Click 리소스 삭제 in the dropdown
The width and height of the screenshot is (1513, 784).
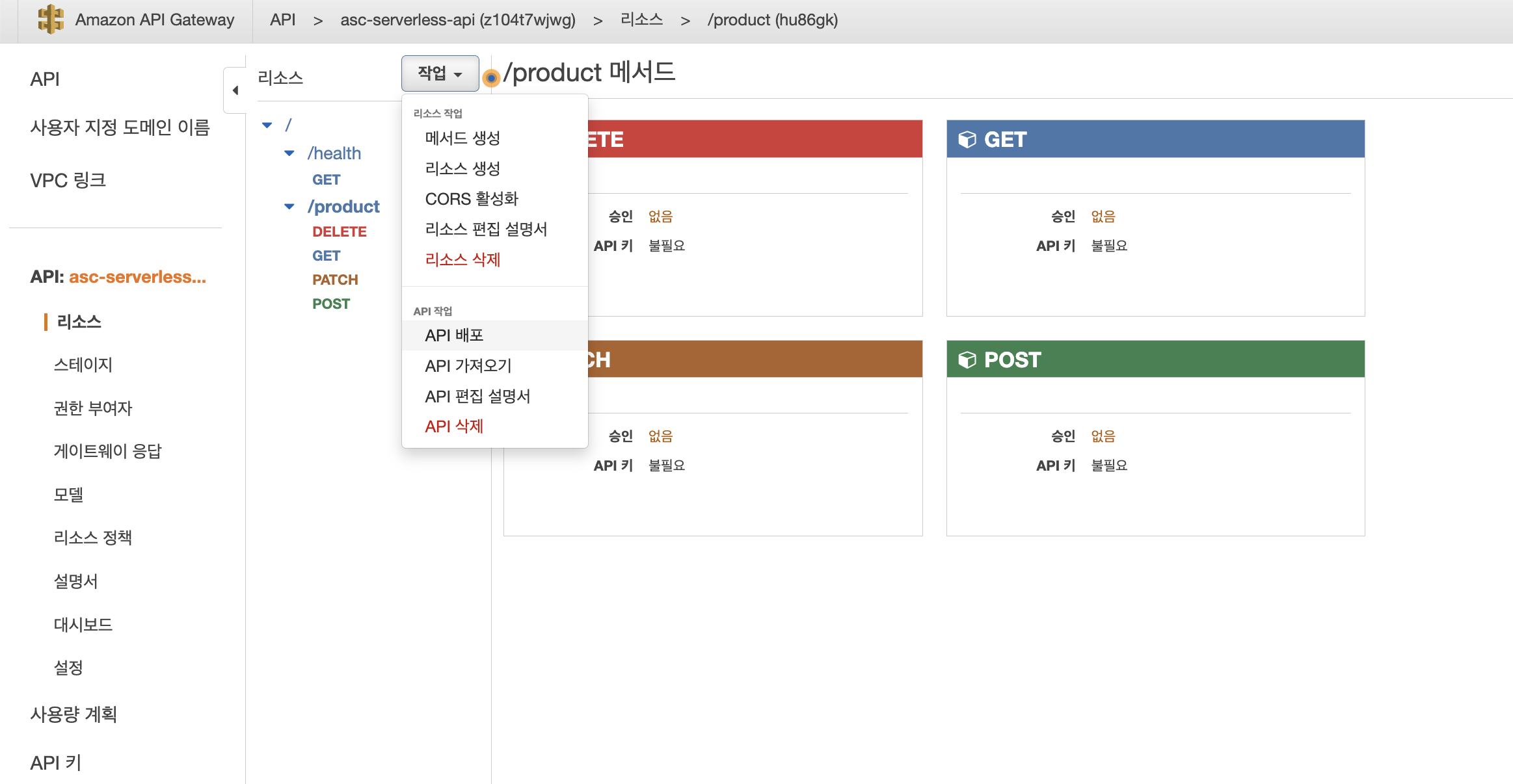[462, 259]
